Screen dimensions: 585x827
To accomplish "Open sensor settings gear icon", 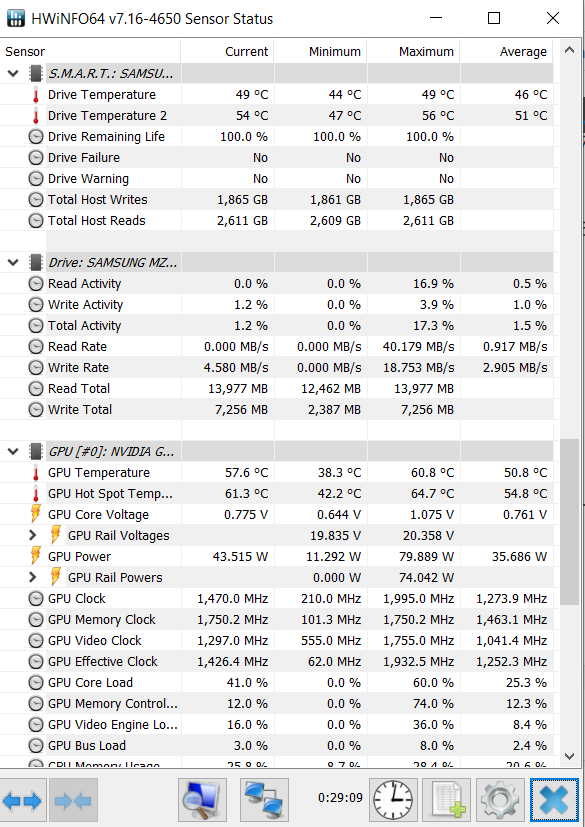I will point(500,801).
